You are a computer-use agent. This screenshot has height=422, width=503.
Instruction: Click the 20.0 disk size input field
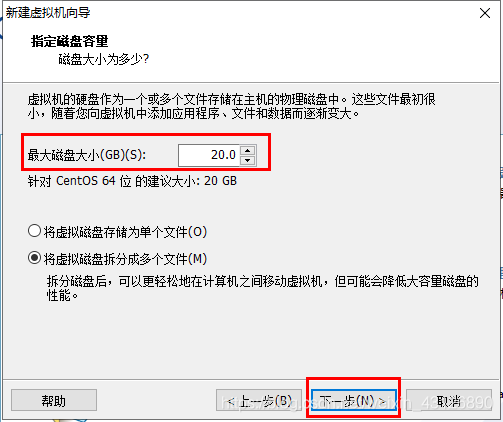[209, 155]
